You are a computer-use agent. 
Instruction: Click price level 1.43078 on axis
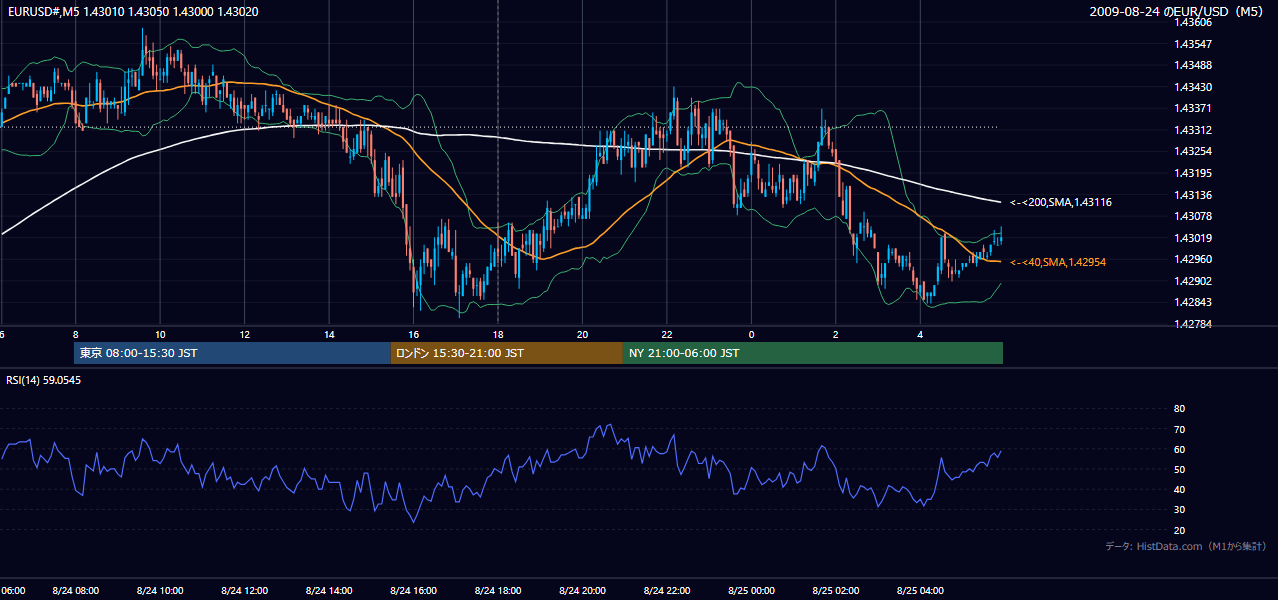pos(1193,216)
